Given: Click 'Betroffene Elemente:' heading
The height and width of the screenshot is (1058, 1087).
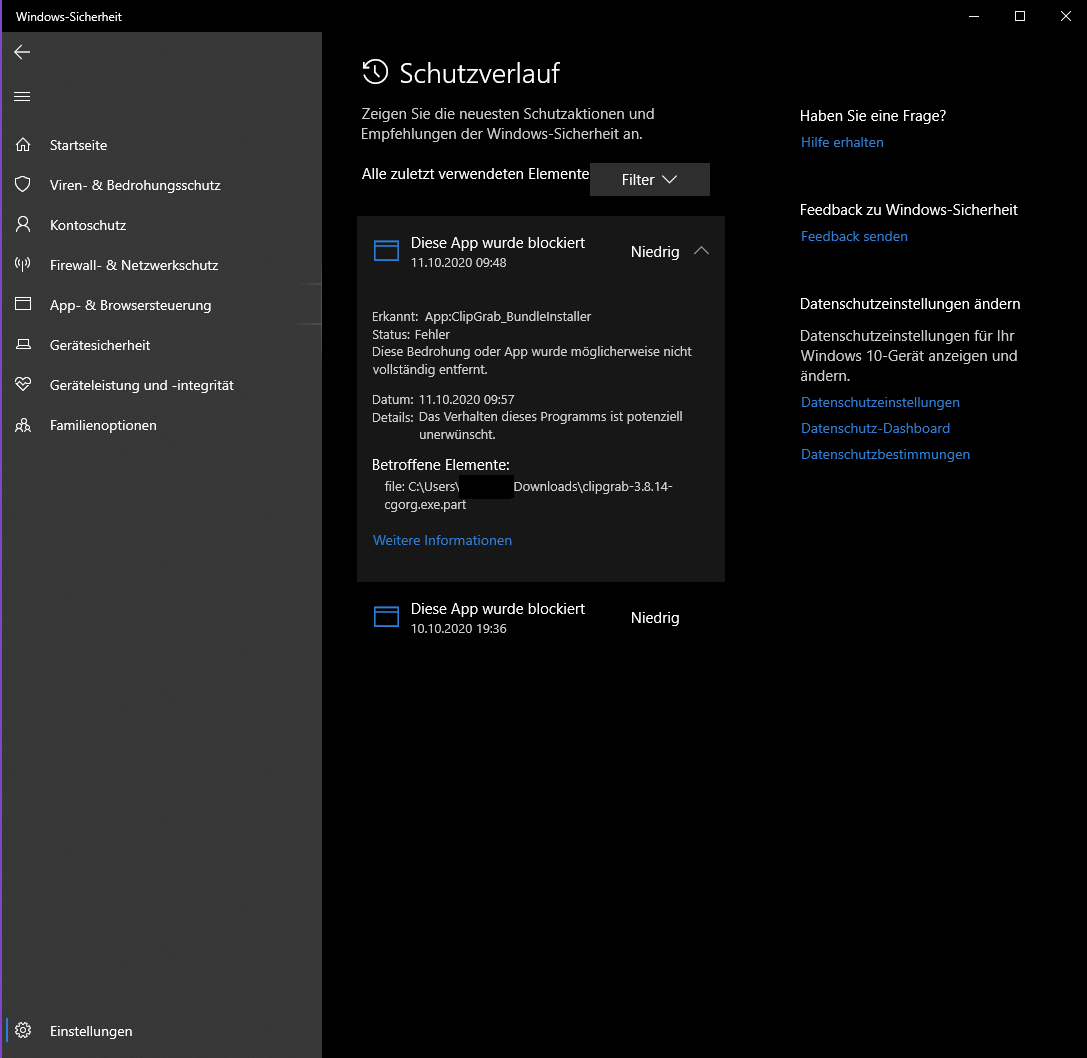Looking at the screenshot, I should pos(440,465).
